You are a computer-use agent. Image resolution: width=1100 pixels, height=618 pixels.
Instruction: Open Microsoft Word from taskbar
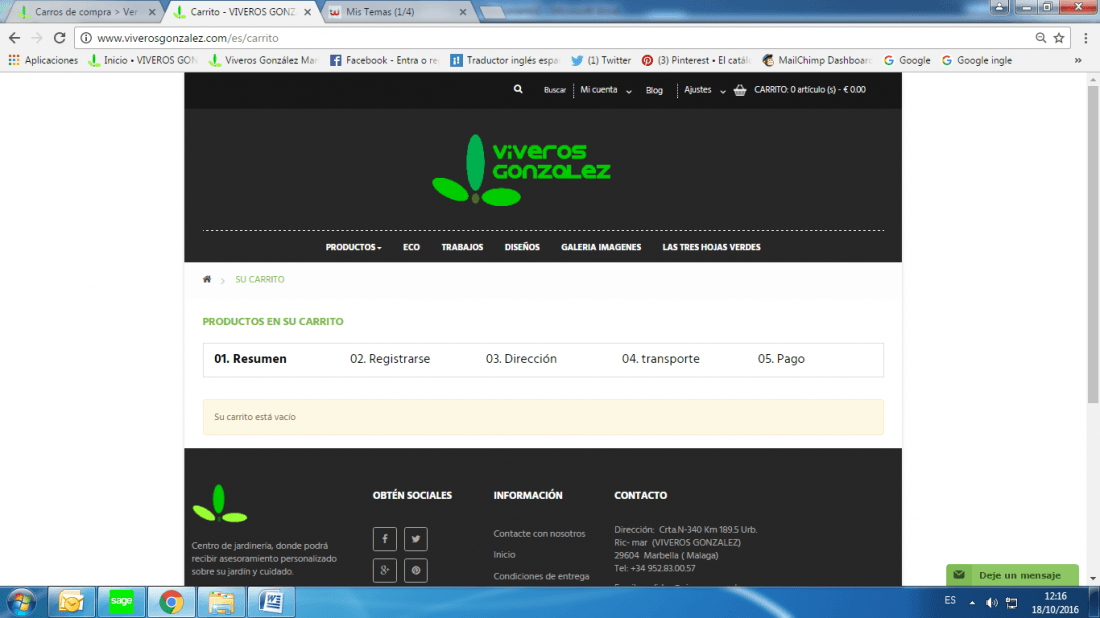click(x=271, y=602)
